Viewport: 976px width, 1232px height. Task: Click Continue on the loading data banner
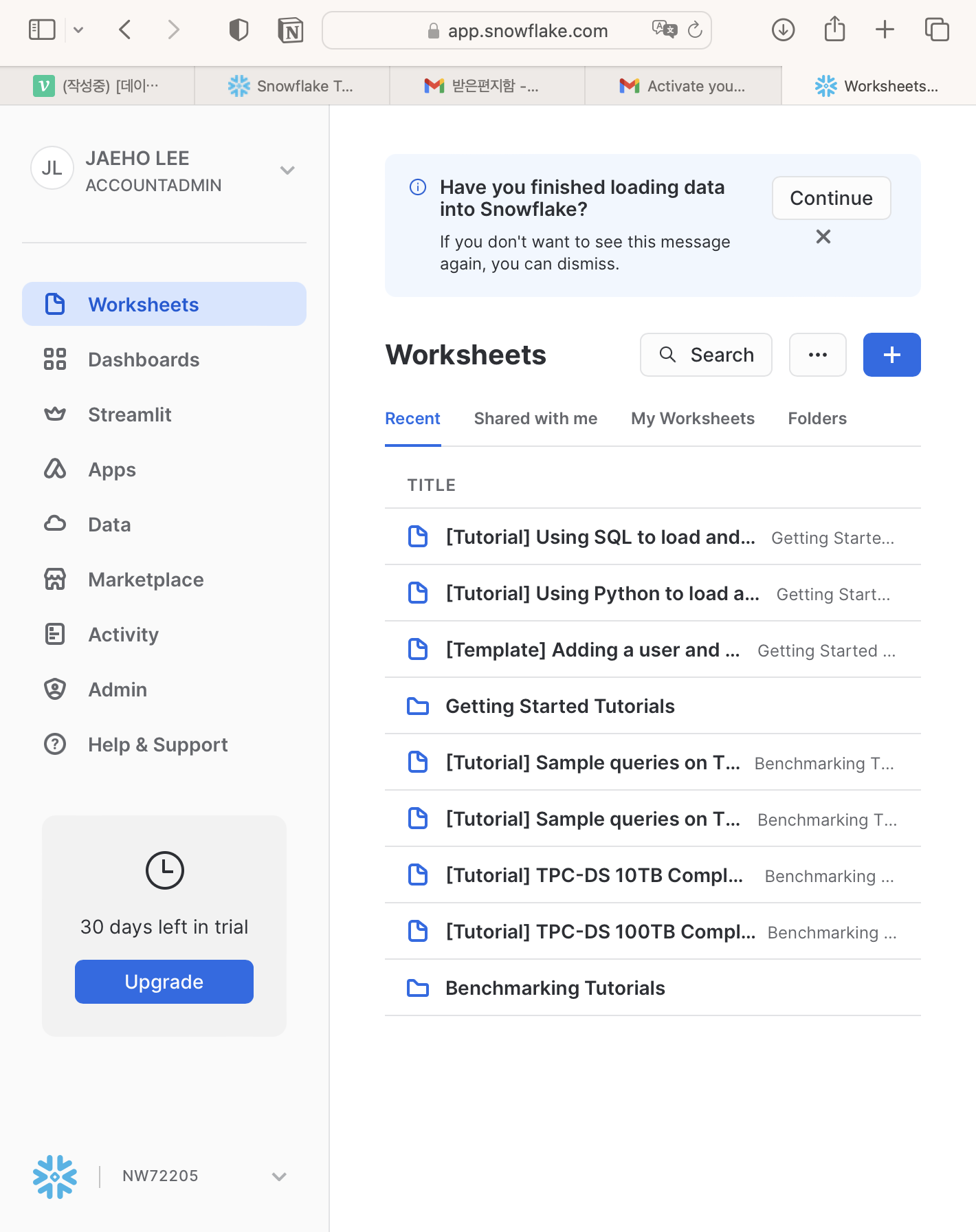tap(831, 198)
